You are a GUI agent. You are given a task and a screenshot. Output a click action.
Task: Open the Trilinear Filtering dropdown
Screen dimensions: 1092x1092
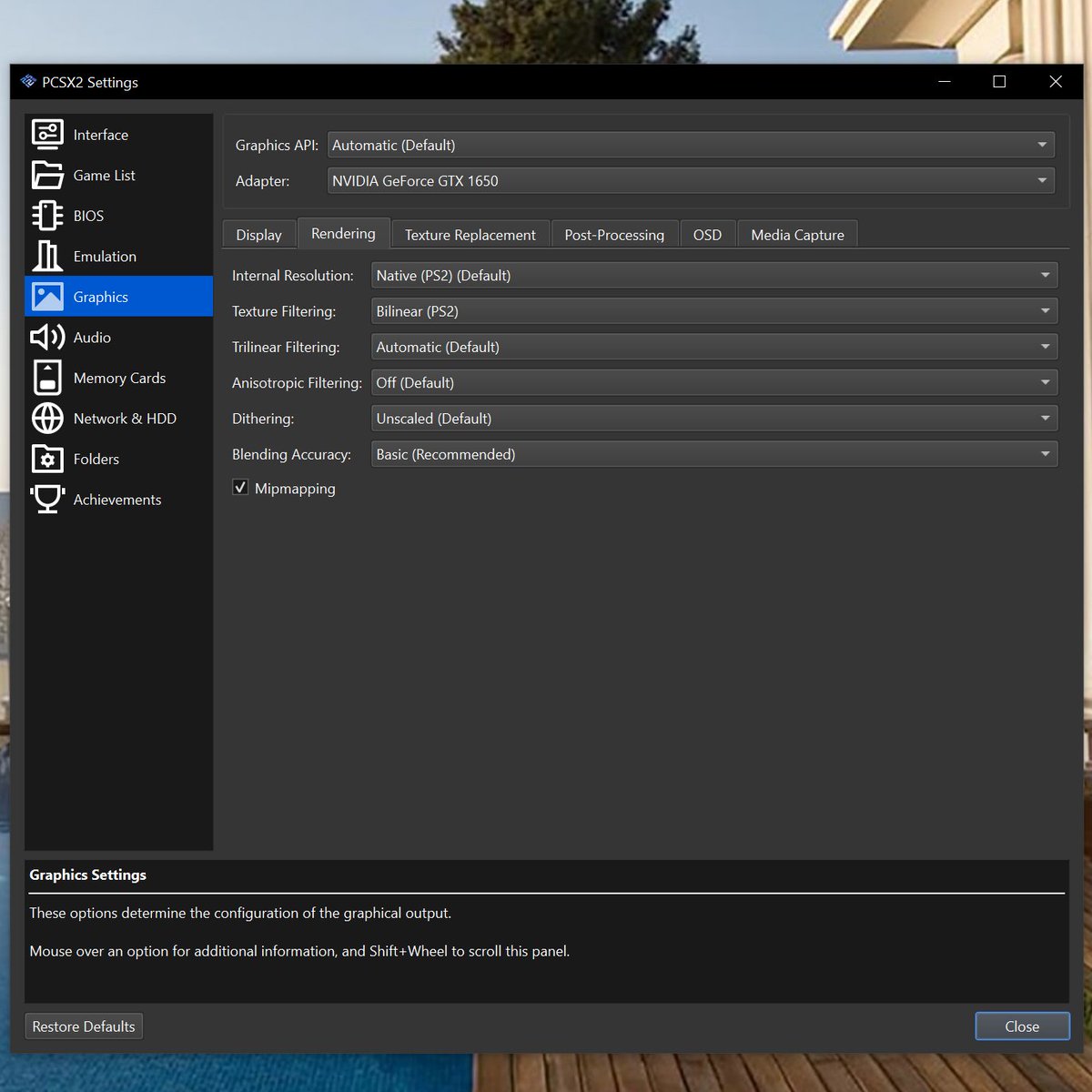pos(714,347)
